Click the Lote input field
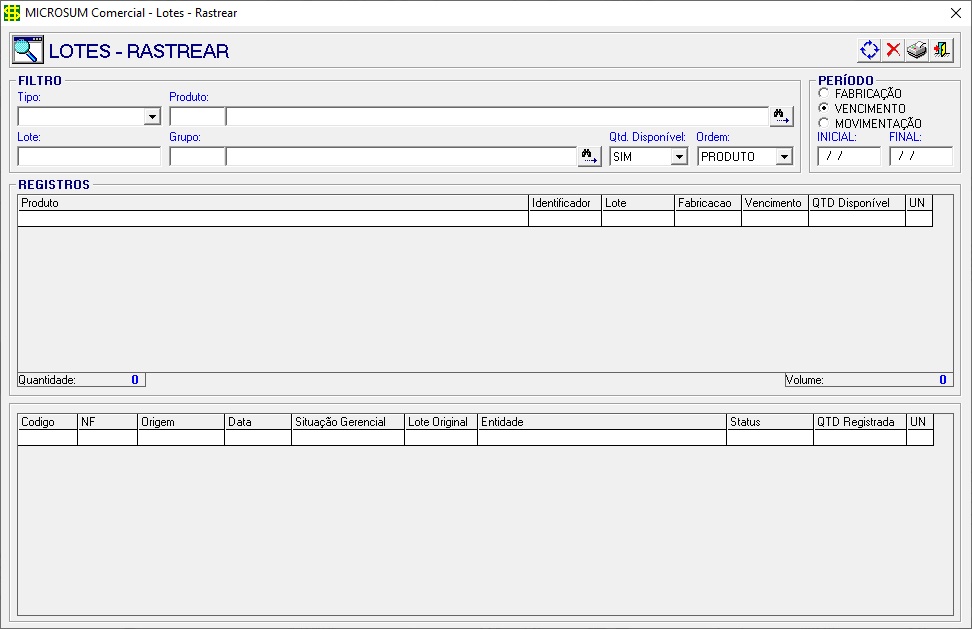This screenshot has width=972, height=629. coord(89,156)
